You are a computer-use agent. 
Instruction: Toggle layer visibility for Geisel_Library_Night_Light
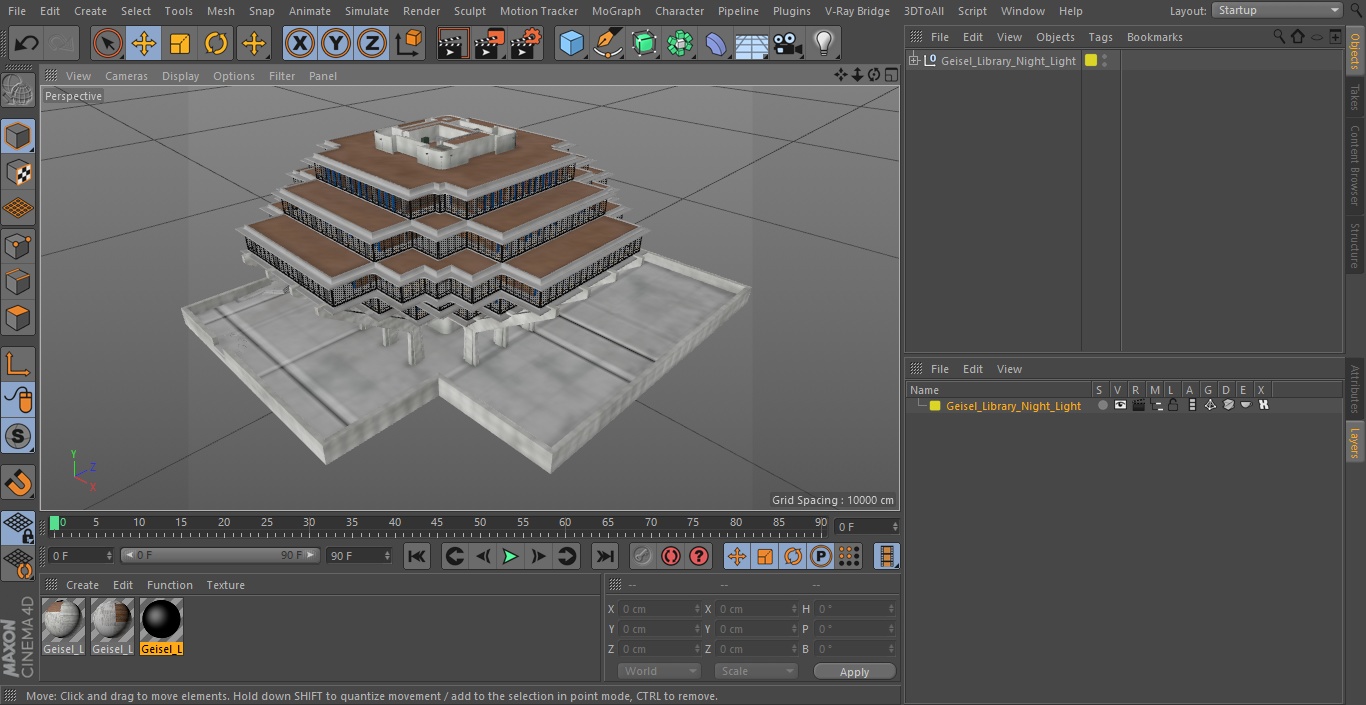[x=1120, y=405]
